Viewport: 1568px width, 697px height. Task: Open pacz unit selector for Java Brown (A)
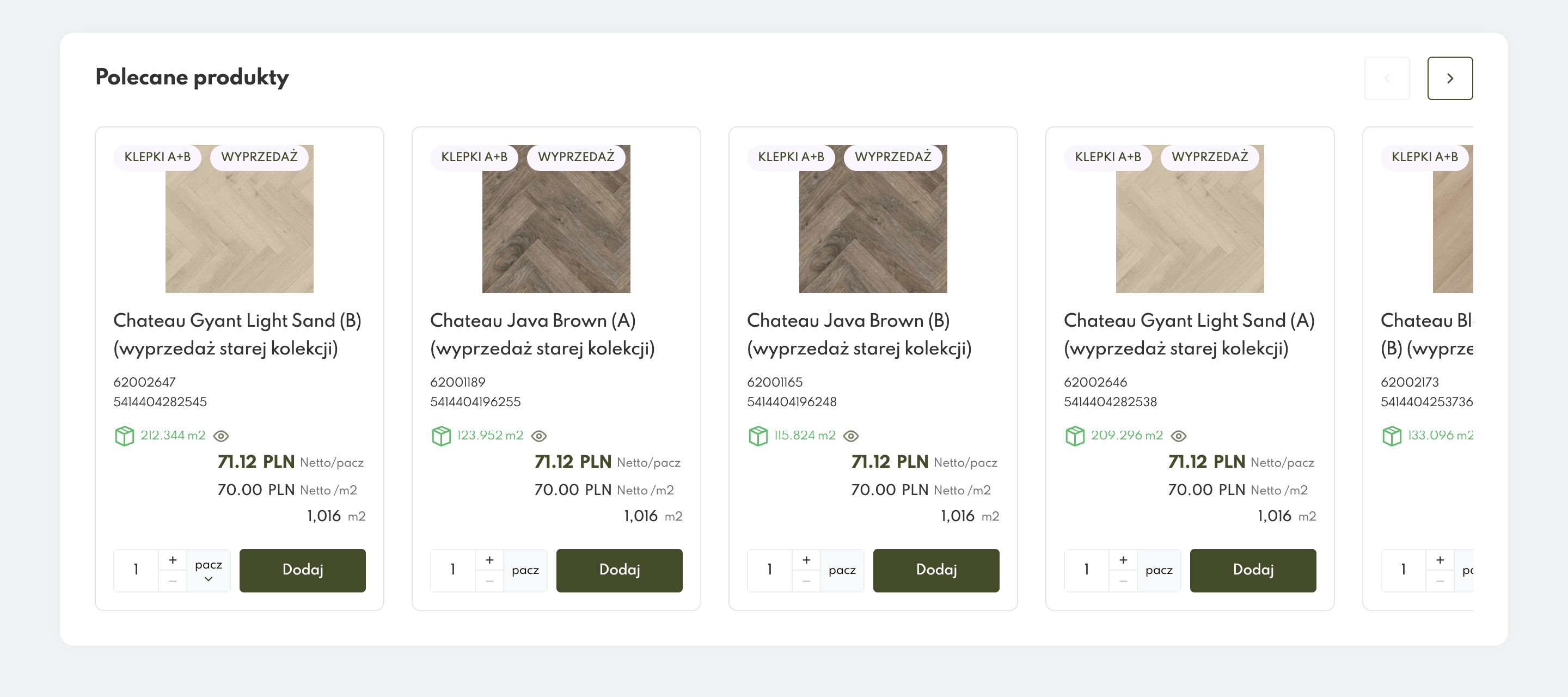[x=525, y=570]
